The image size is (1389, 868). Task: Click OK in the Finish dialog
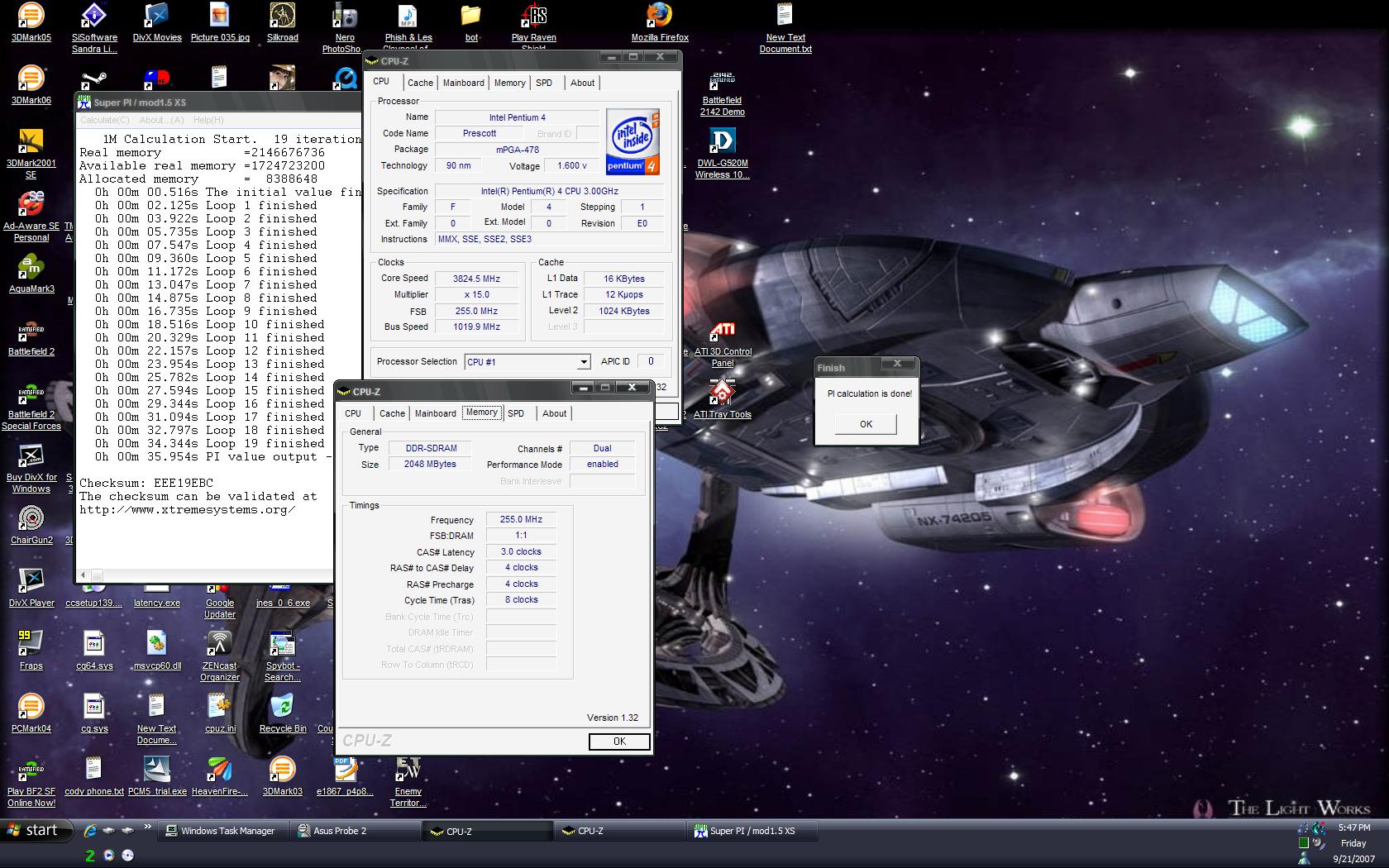[866, 424]
